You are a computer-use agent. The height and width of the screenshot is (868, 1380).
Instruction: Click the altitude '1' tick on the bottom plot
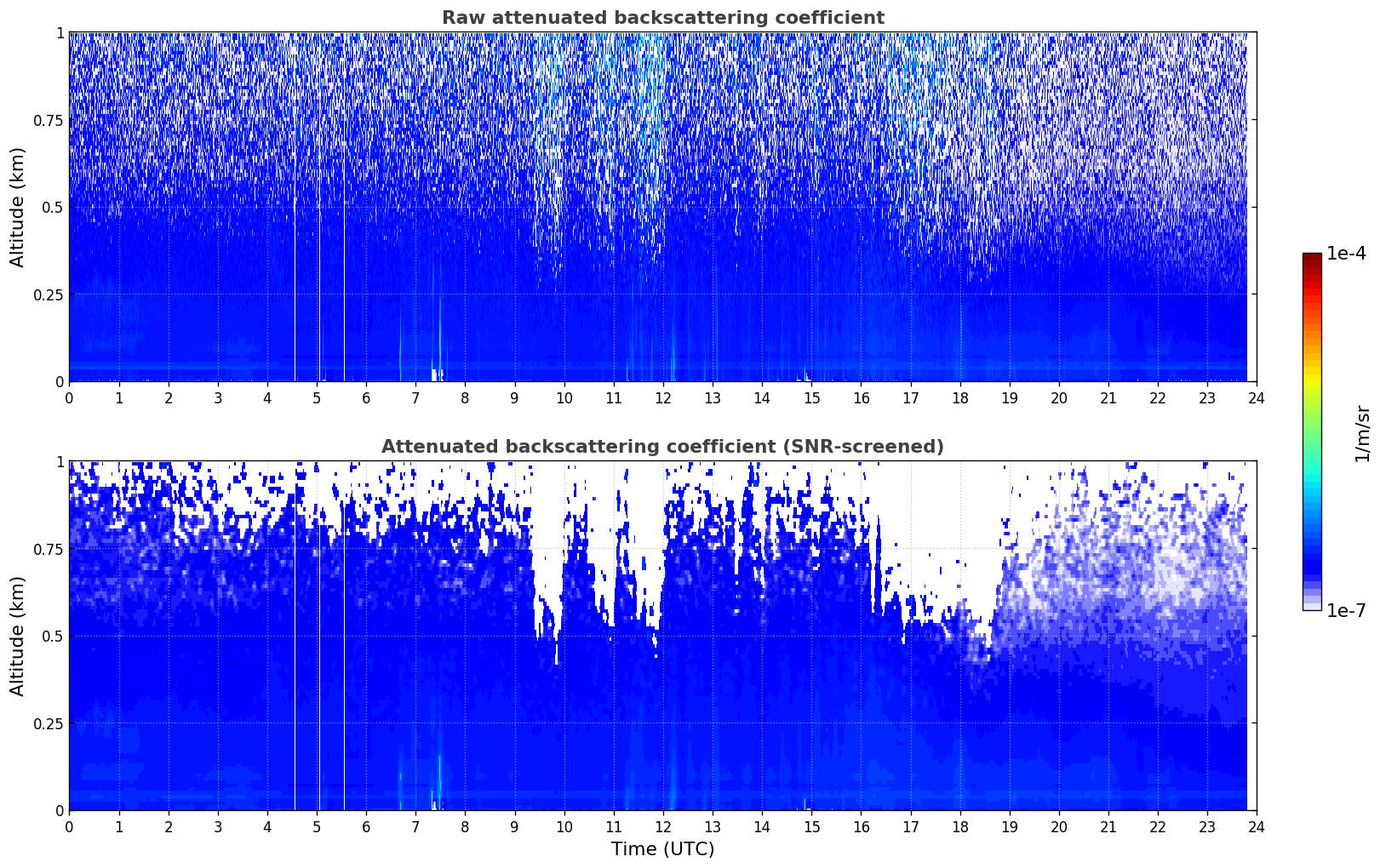(60, 462)
